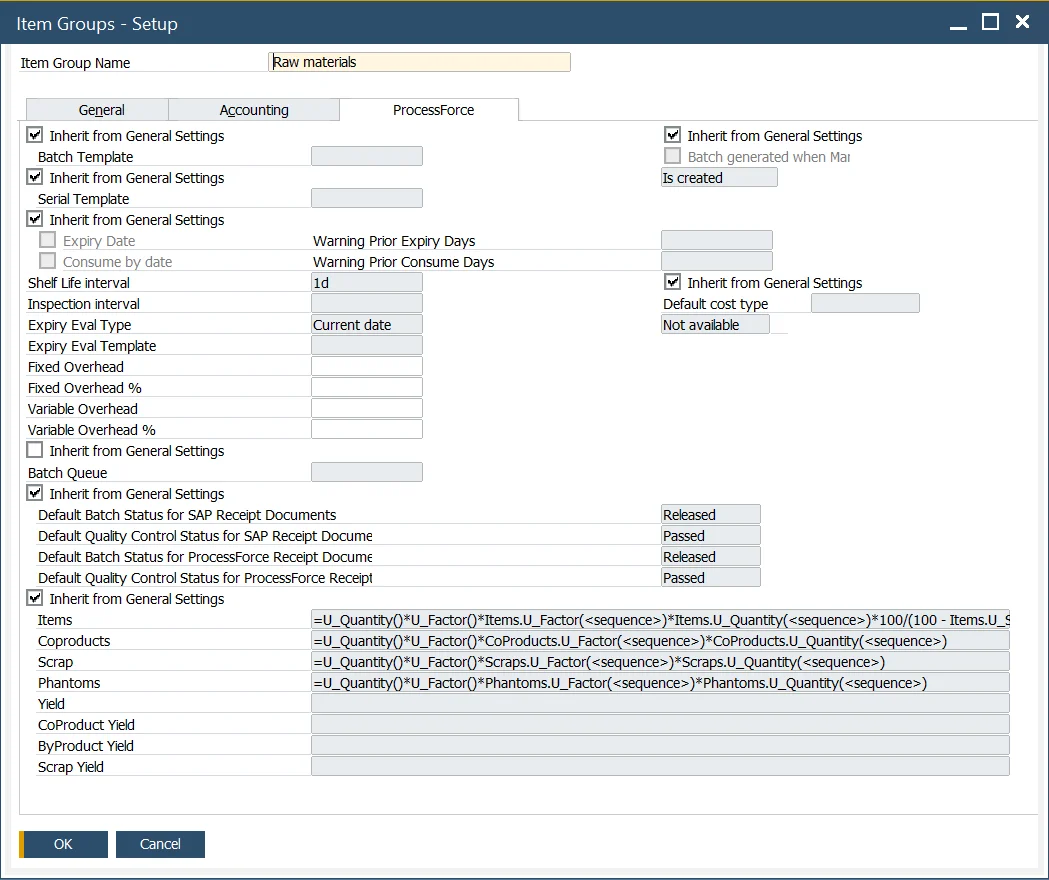Viewport: 1049px width, 880px height.
Task: Switch to the General tab
Action: [101, 110]
